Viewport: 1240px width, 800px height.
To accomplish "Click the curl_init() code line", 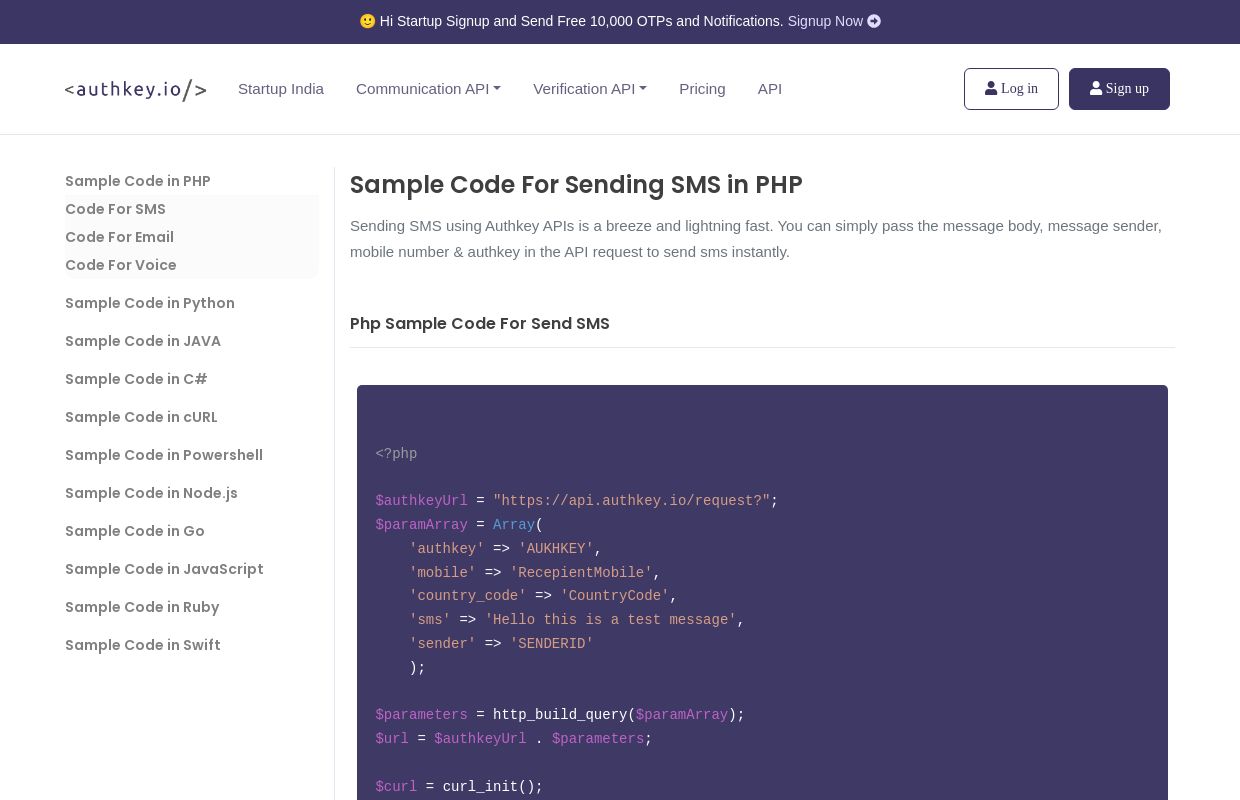I will (x=459, y=787).
